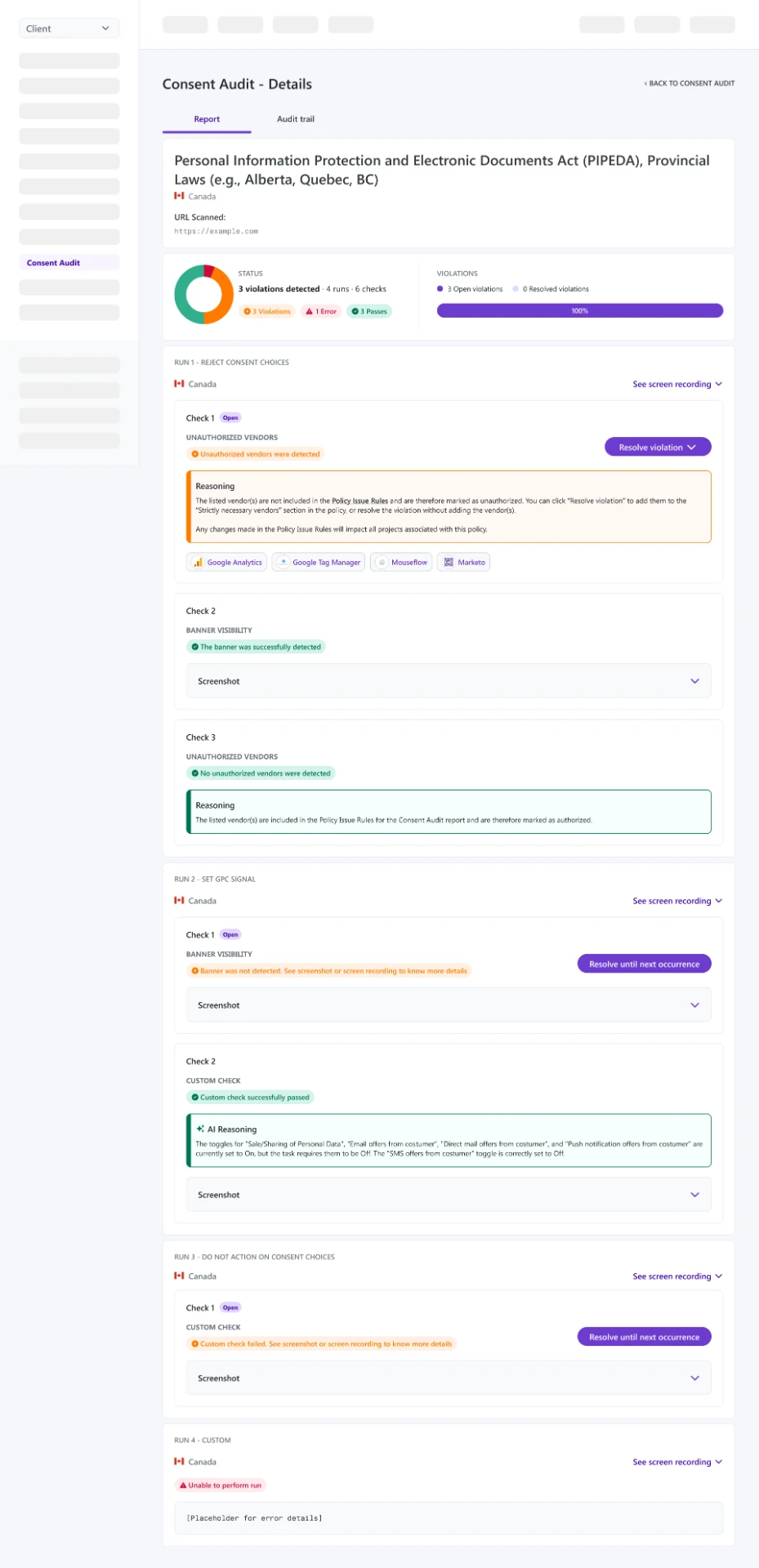Click Unable to perform run error badge
This screenshot has height=1568, width=759.
pos(221,1486)
